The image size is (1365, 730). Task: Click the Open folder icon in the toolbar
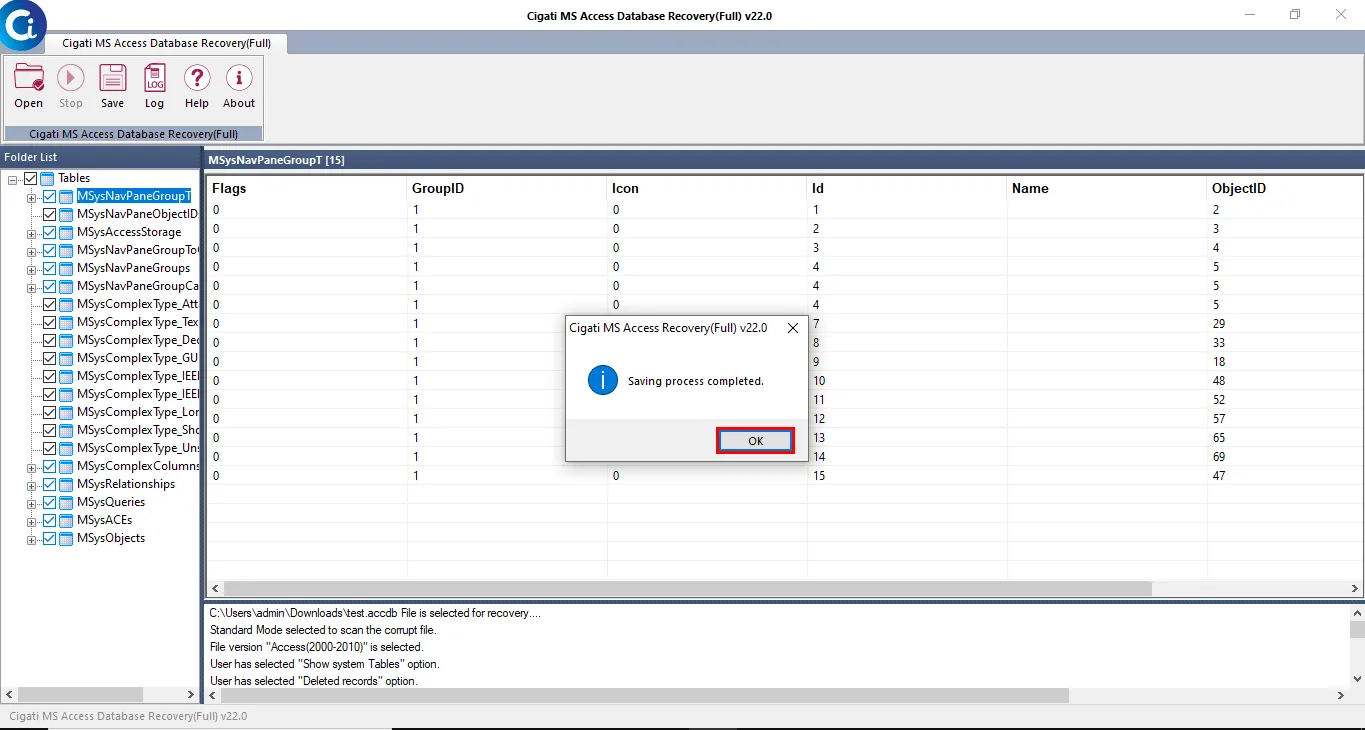(29, 78)
